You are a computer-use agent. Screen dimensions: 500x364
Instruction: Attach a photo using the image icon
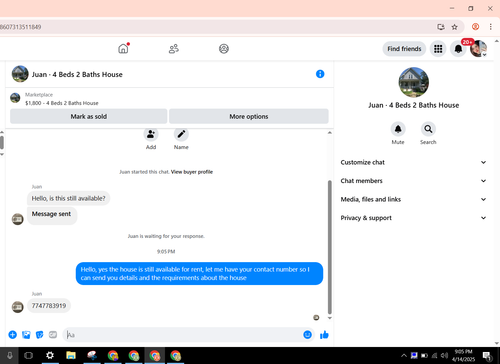tap(26, 335)
